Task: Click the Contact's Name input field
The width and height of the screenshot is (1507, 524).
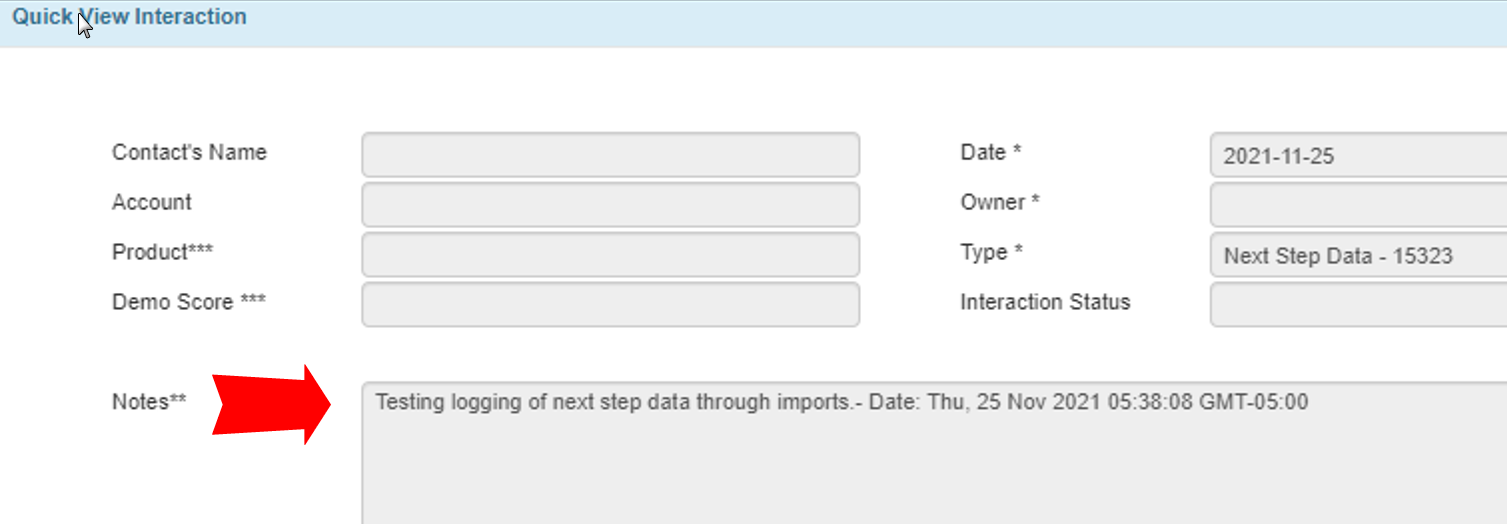Action: 610,154
